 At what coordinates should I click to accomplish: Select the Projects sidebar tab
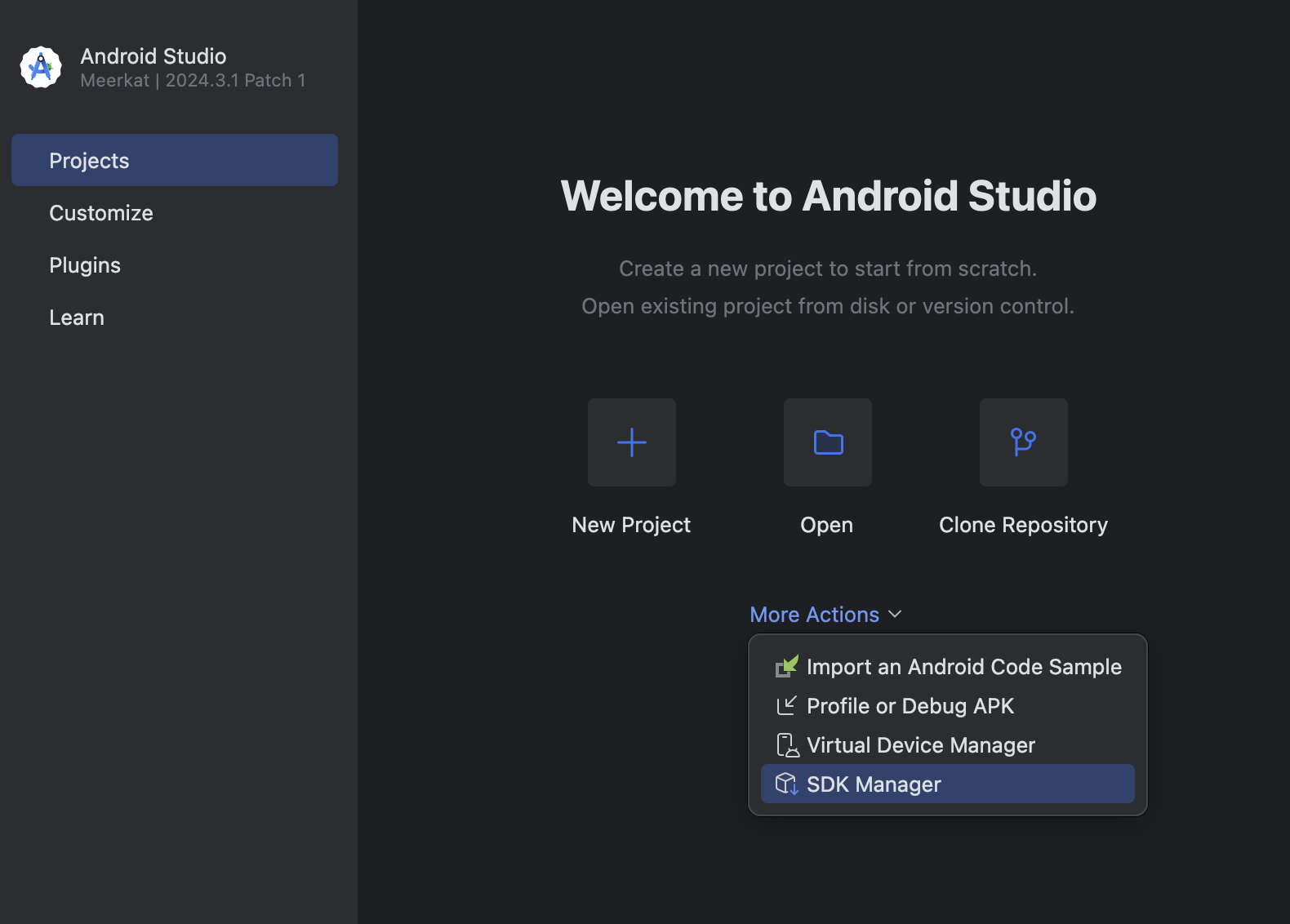point(175,160)
